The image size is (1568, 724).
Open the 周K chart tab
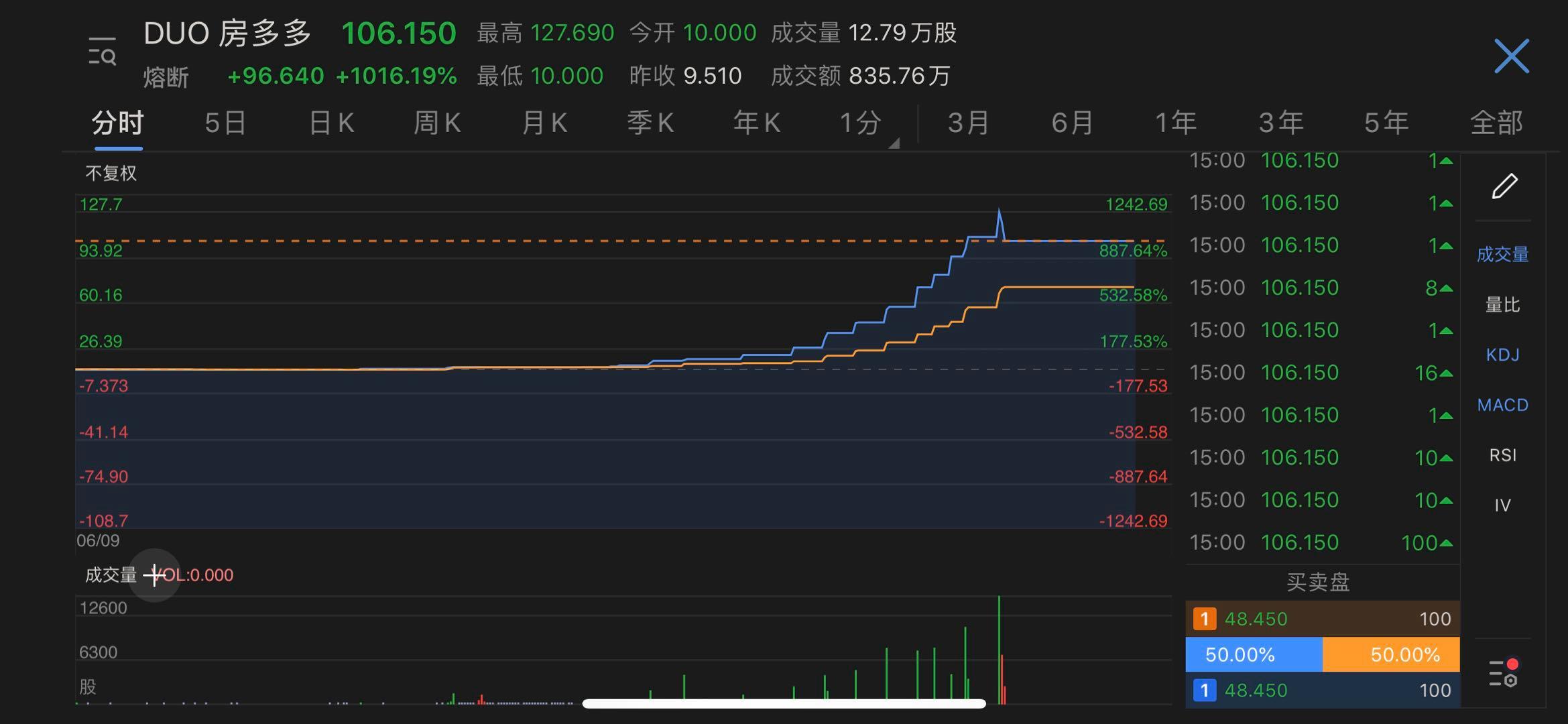click(x=437, y=123)
